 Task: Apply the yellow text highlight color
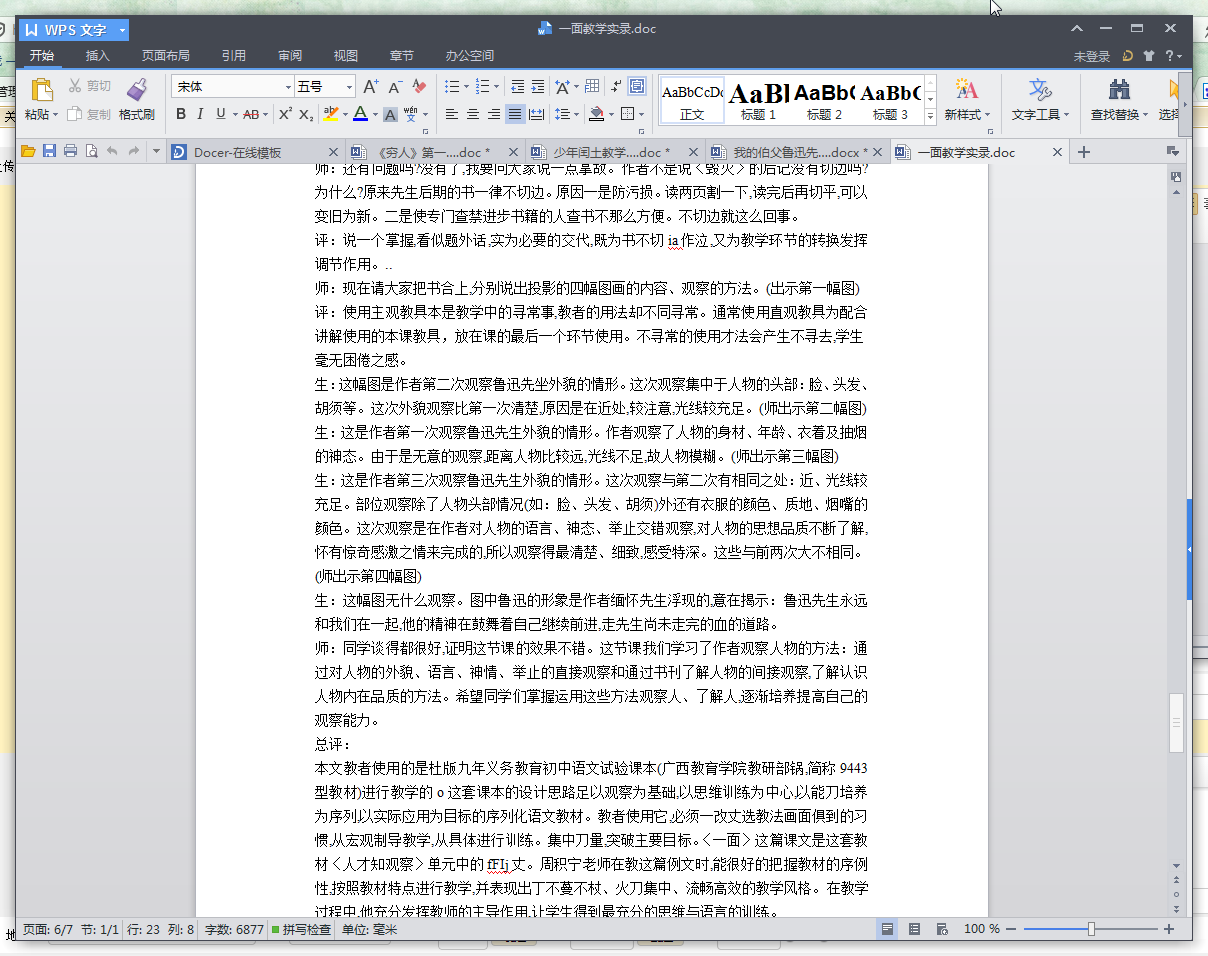(330, 114)
